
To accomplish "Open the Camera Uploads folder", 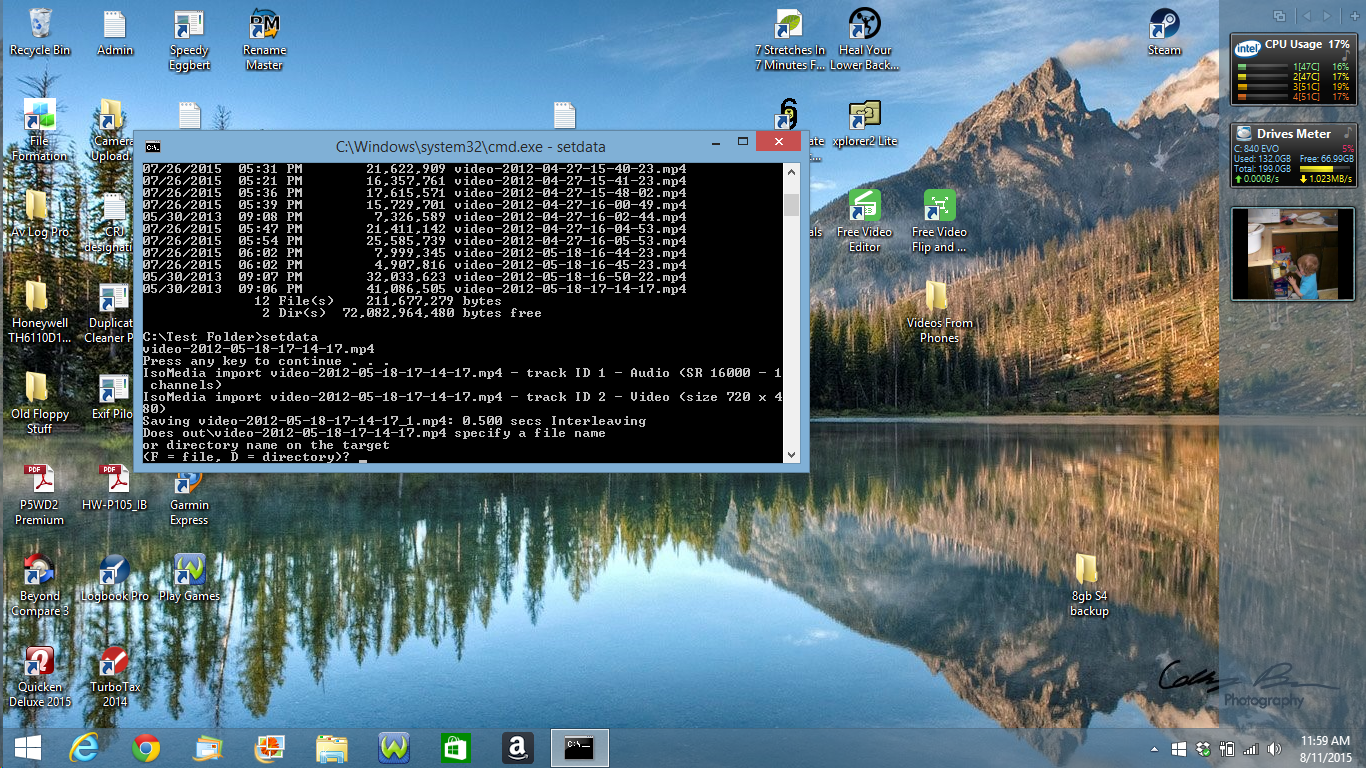I will tap(111, 130).
